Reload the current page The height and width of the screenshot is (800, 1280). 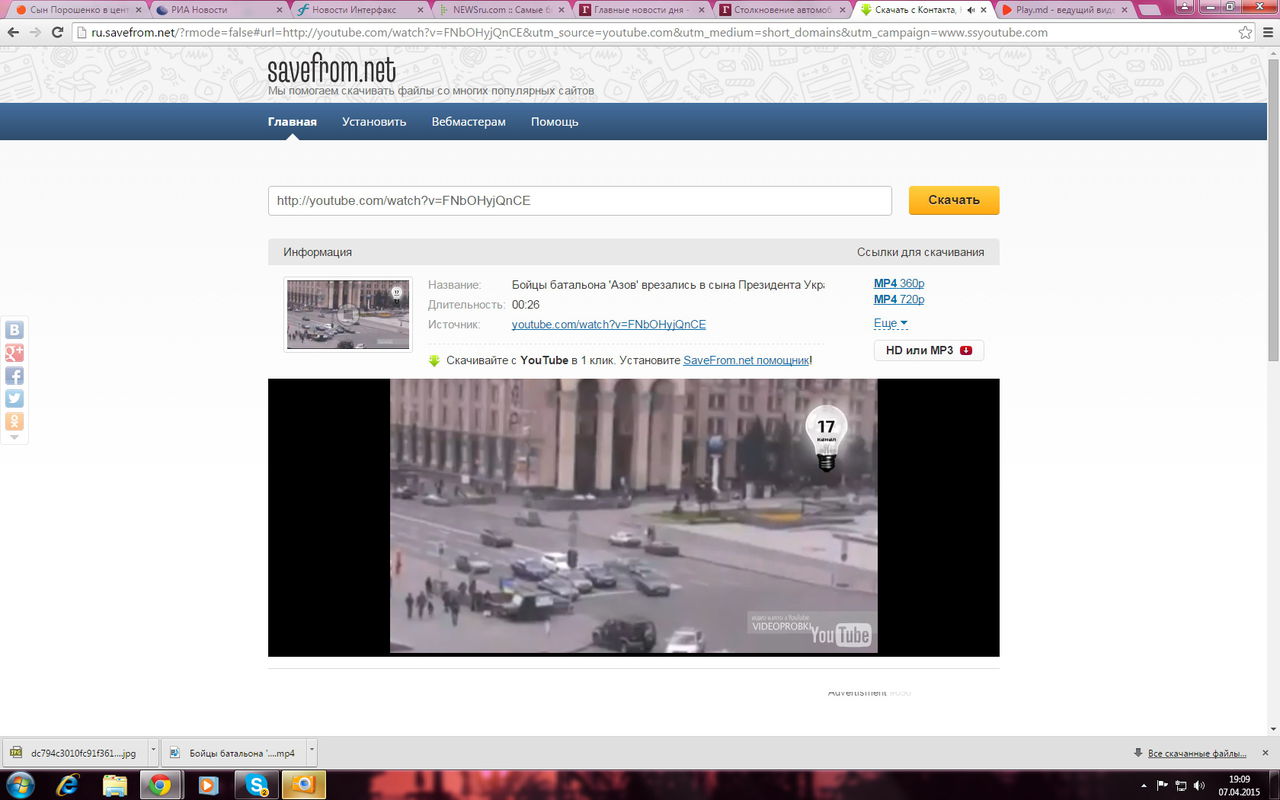click(x=59, y=32)
